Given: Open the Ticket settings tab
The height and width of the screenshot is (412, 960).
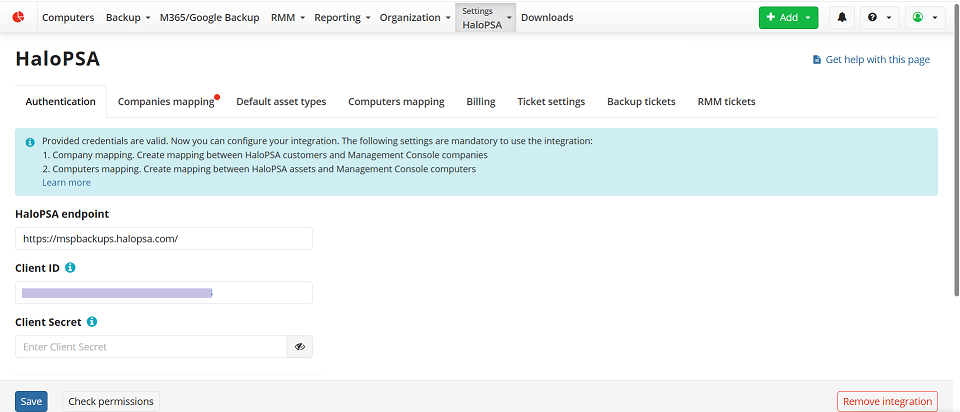Looking at the screenshot, I should (550, 102).
